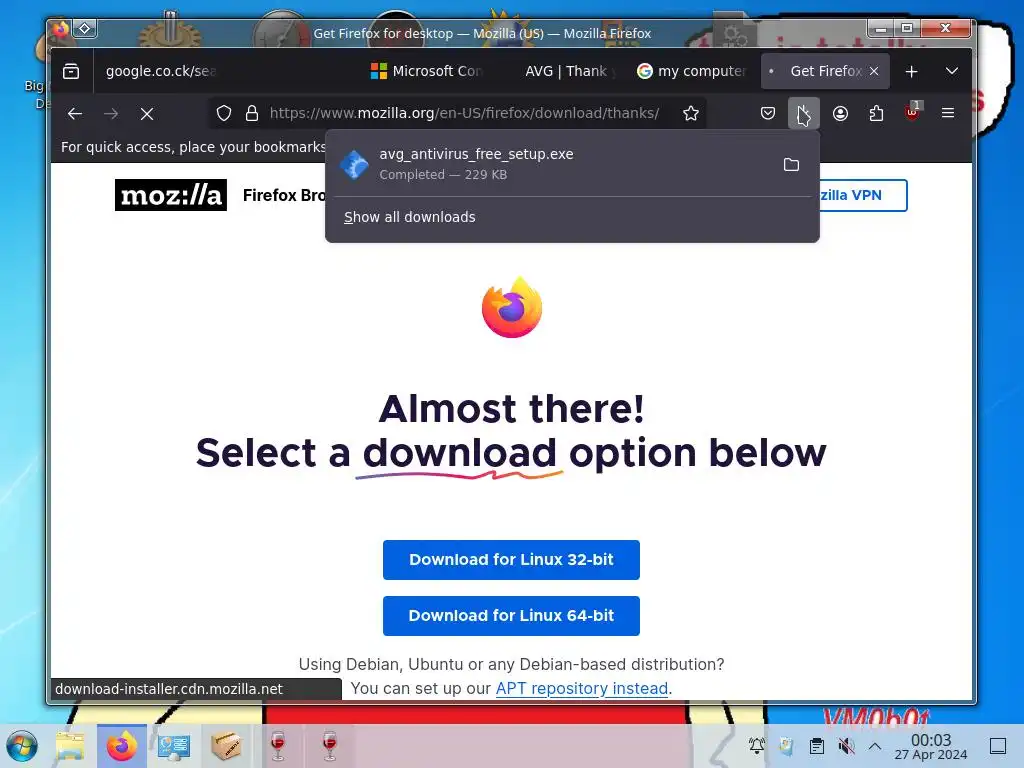Open the Firefox View icon
Screen dimensions: 1024x768
(71, 71)
